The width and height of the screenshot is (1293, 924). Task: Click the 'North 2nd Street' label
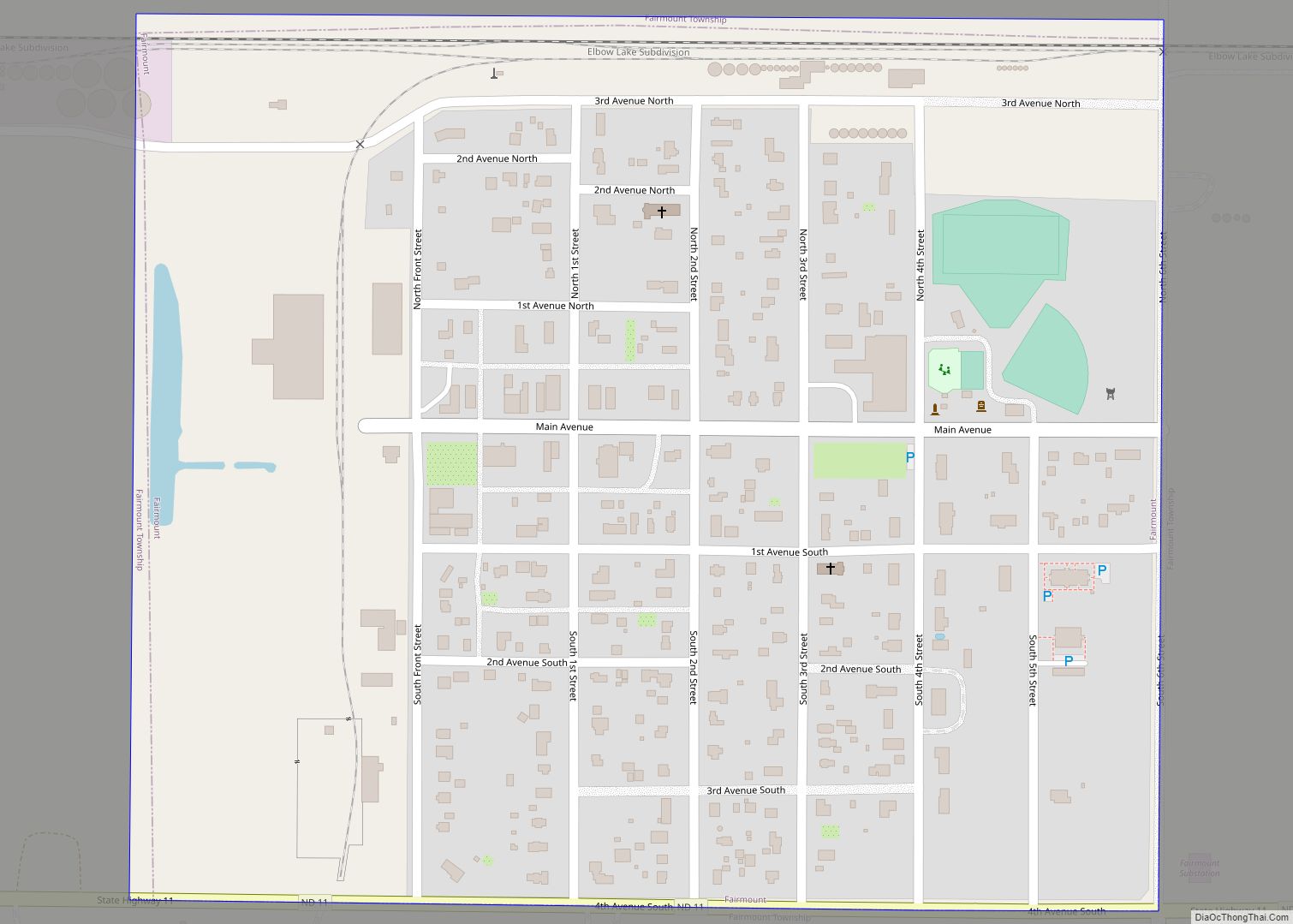point(694,265)
